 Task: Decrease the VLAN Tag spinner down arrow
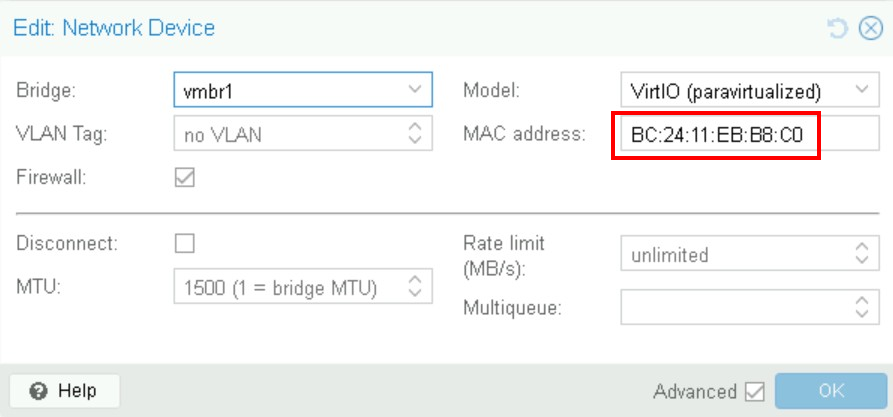click(415, 139)
